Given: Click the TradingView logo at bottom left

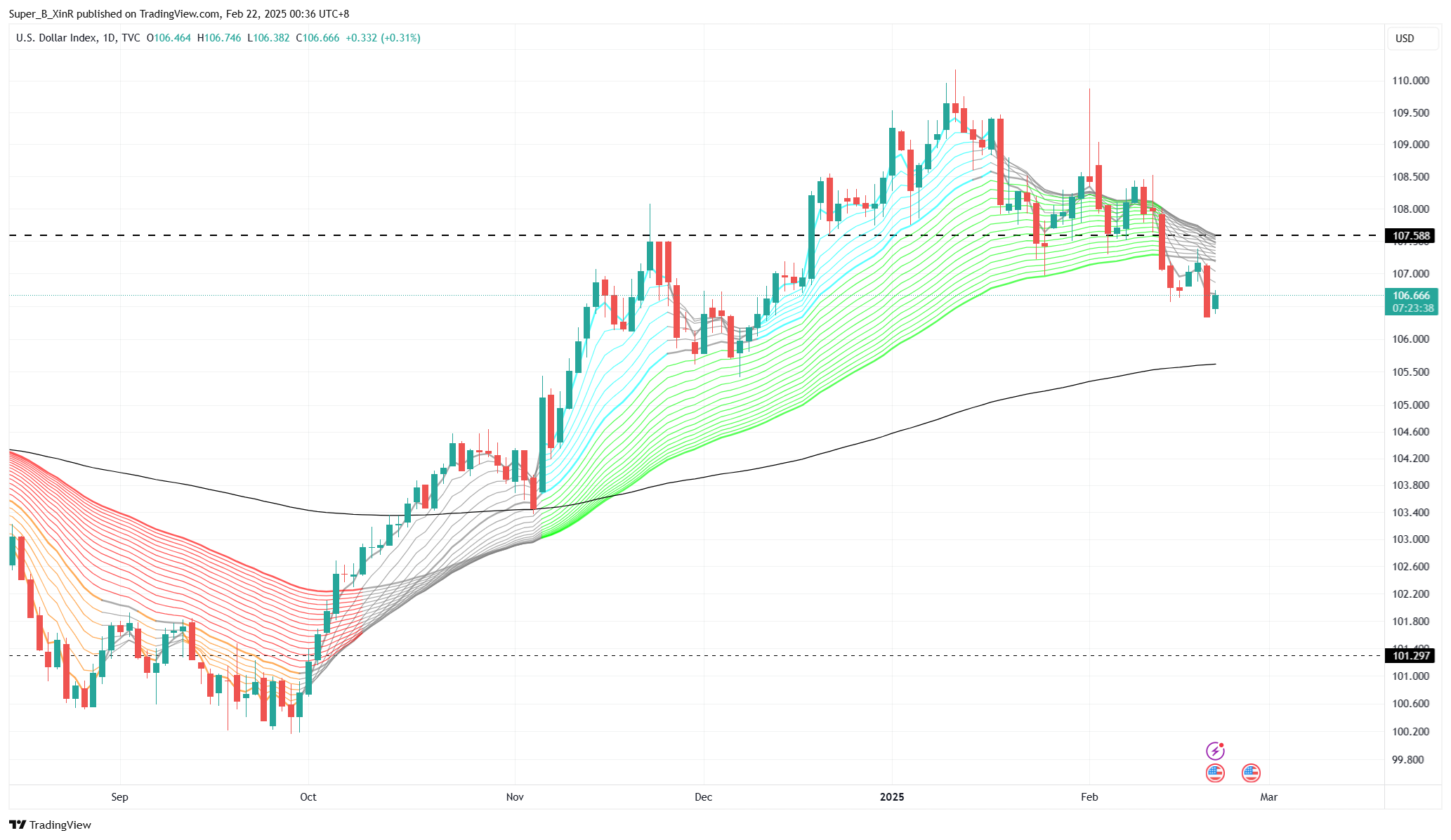Looking at the screenshot, I should (x=51, y=825).
